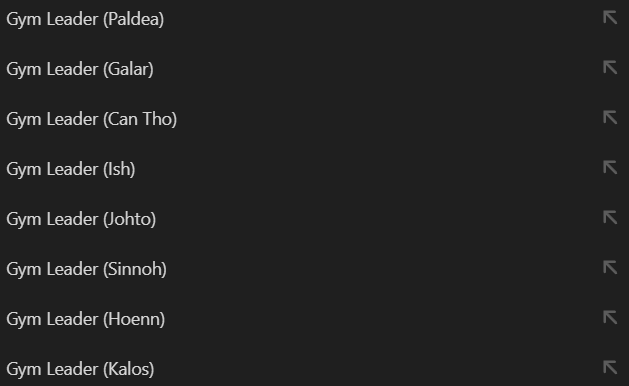Select Gym Leader (Kalos) in the suggestions
This screenshot has height=386, width=629.
point(314,369)
